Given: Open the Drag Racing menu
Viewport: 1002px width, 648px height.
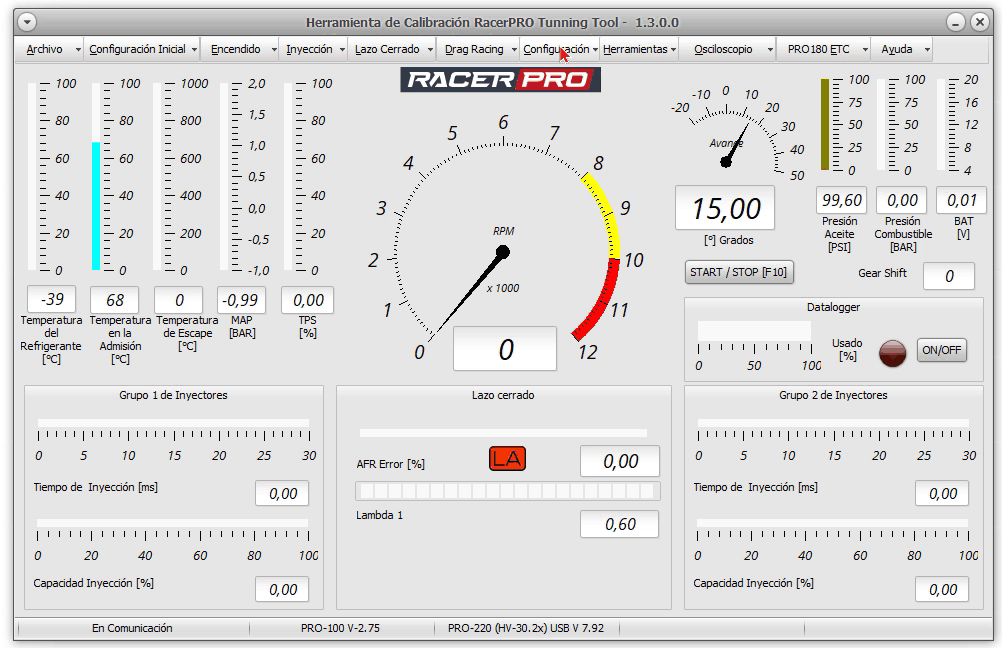Looking at the screenshot, I should click(474, 49).
